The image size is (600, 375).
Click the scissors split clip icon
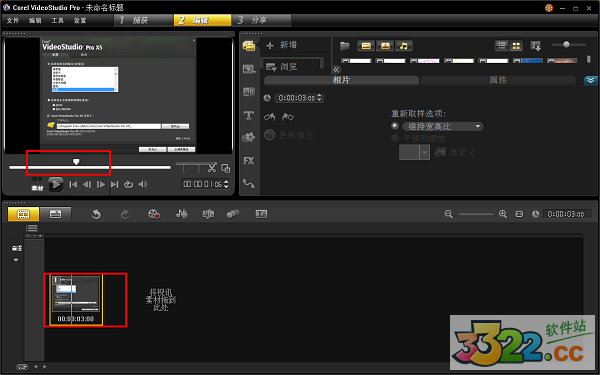pos(212,168)
